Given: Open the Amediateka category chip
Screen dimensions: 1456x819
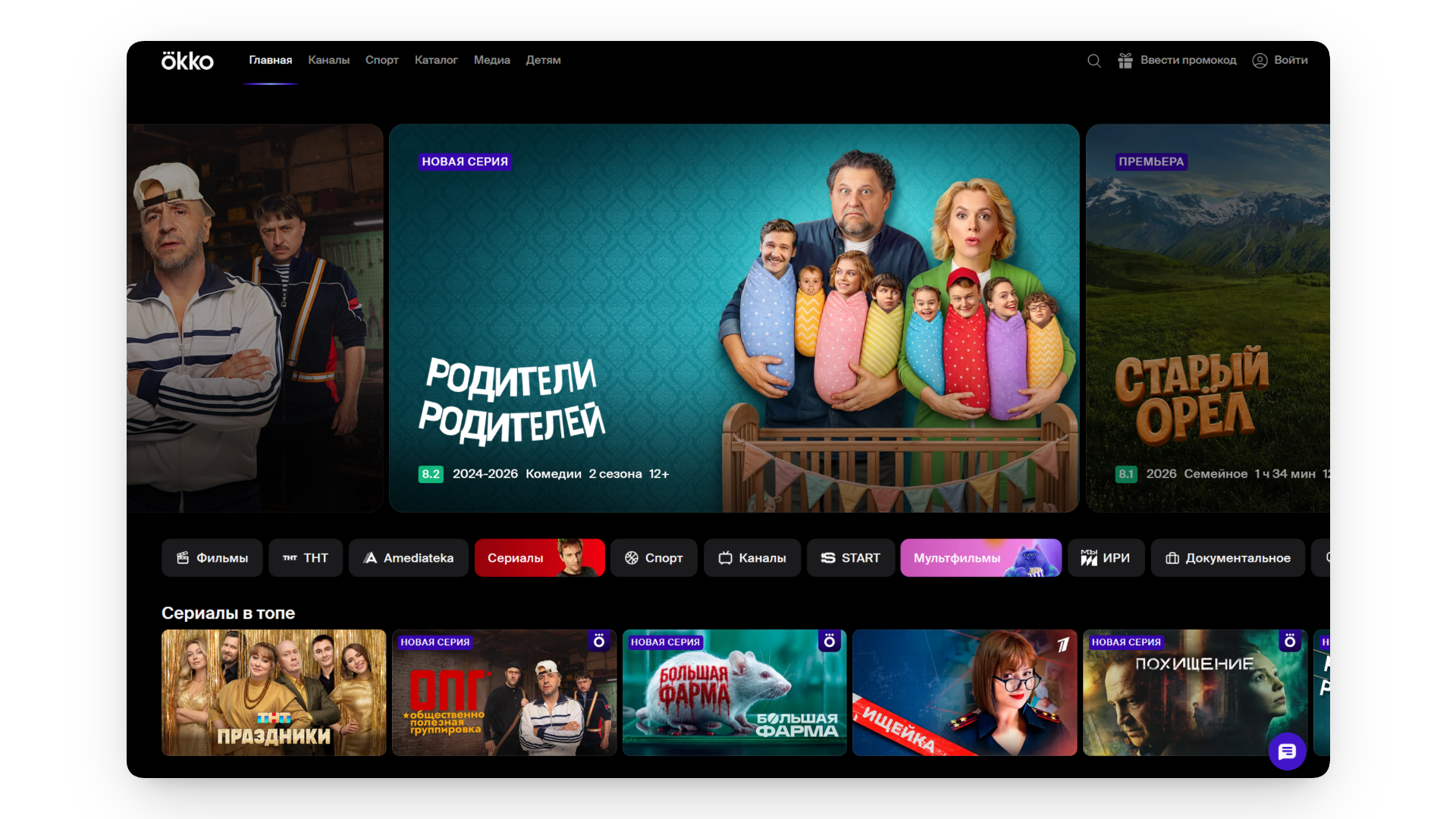Looking at the screenshot, I should (409, 558).
